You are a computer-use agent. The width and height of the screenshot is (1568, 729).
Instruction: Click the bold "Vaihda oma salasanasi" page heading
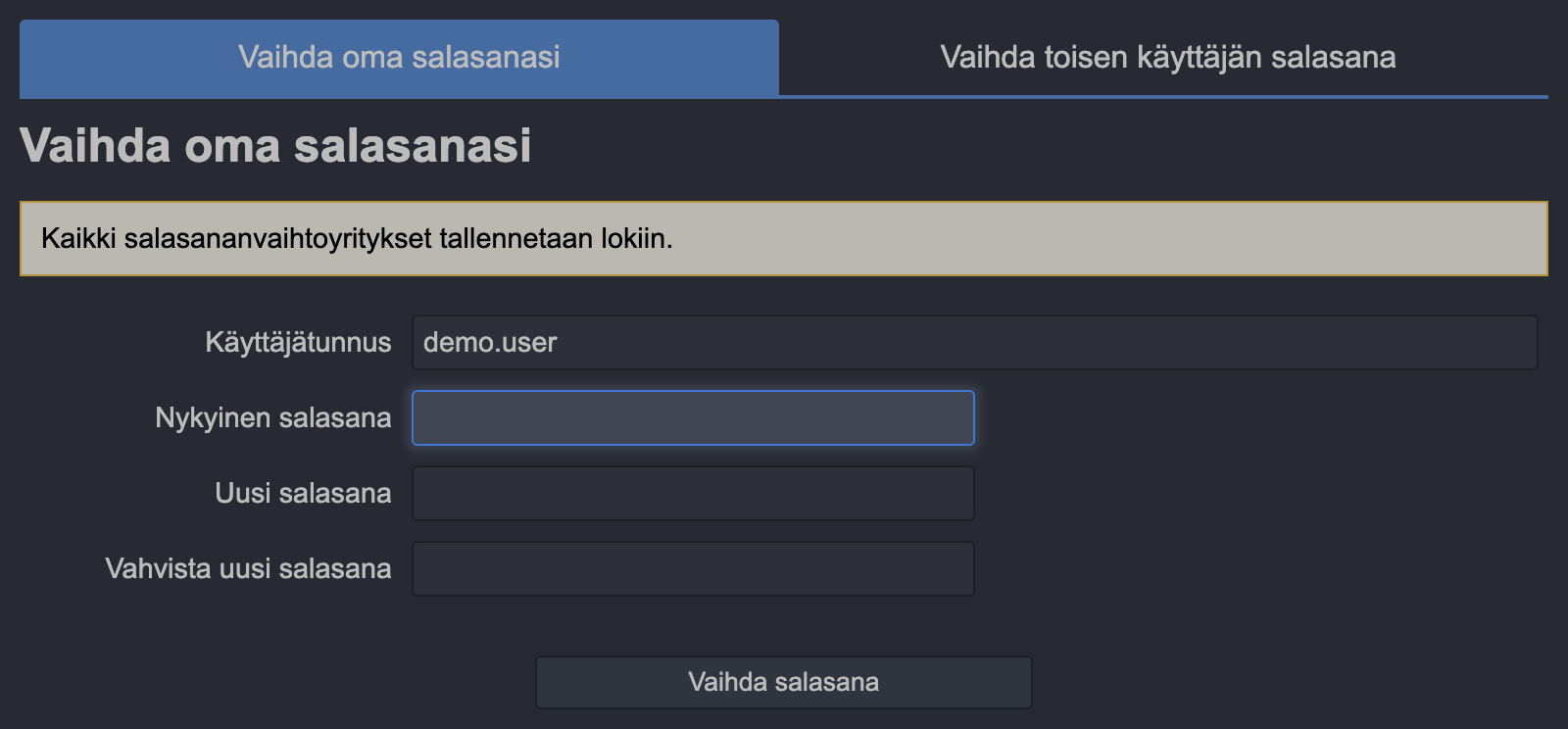point(275,146)
